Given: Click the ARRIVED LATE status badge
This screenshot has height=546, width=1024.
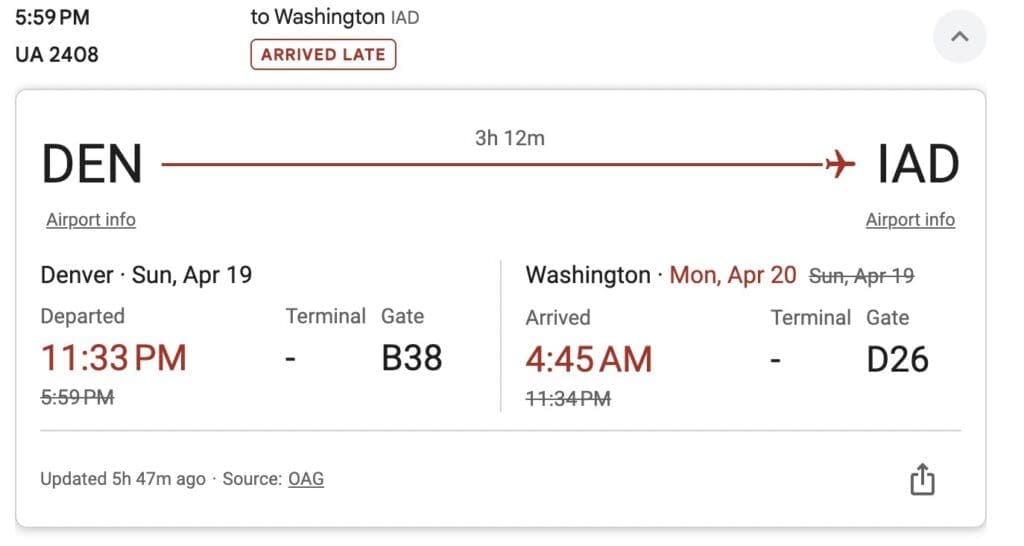Looking at the screenshot, I should [x=323, y=55].
